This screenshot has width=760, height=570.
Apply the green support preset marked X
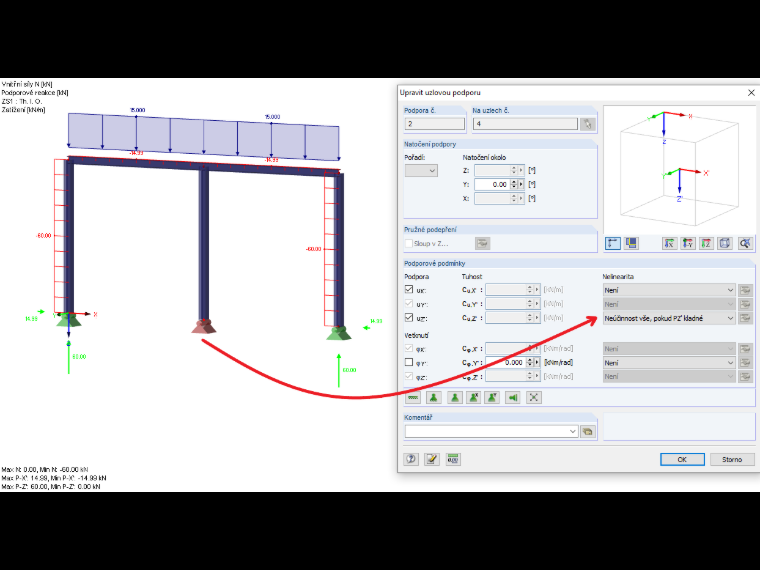474,397
